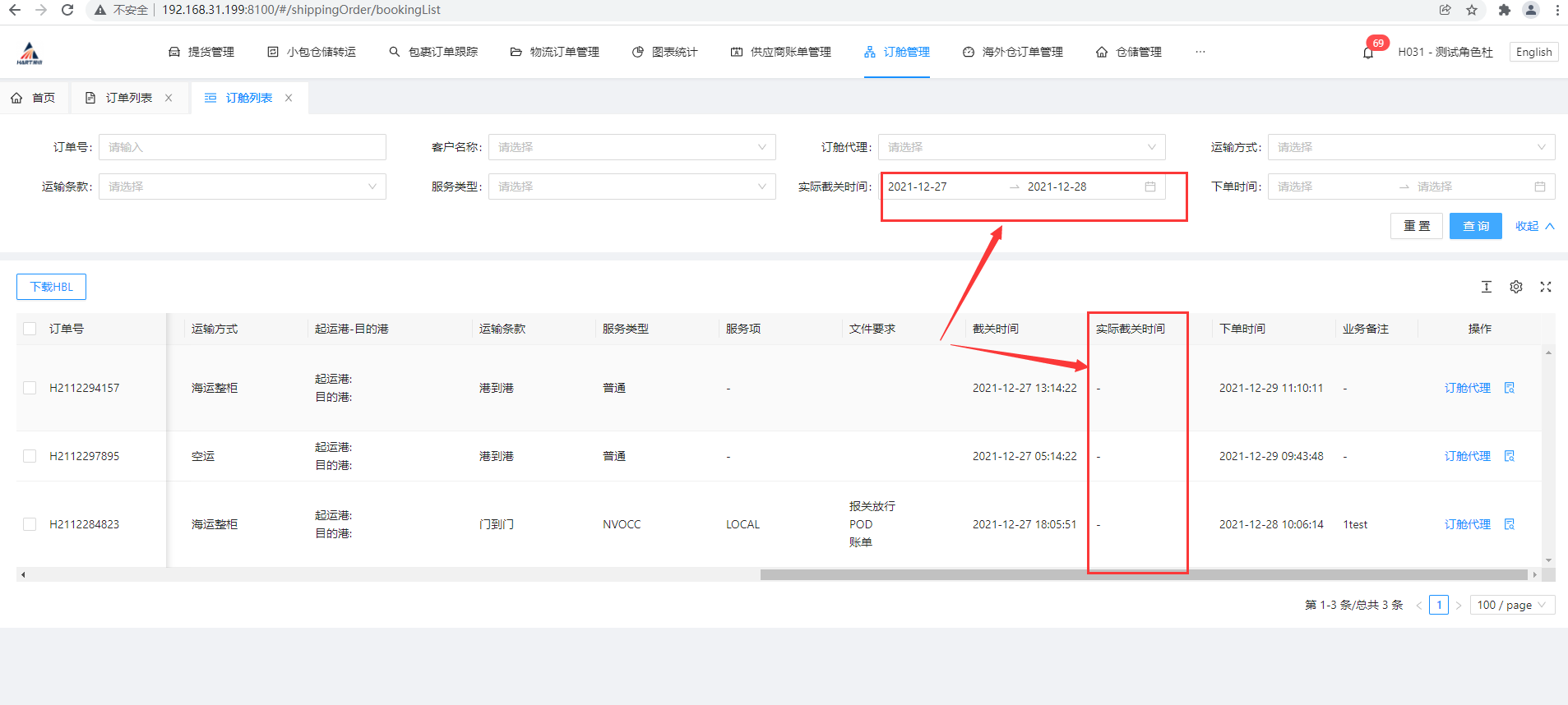1568x705 pixels.
Task: Click calendar icon in 实际截关时间 field
Action: pos(1150,187)
